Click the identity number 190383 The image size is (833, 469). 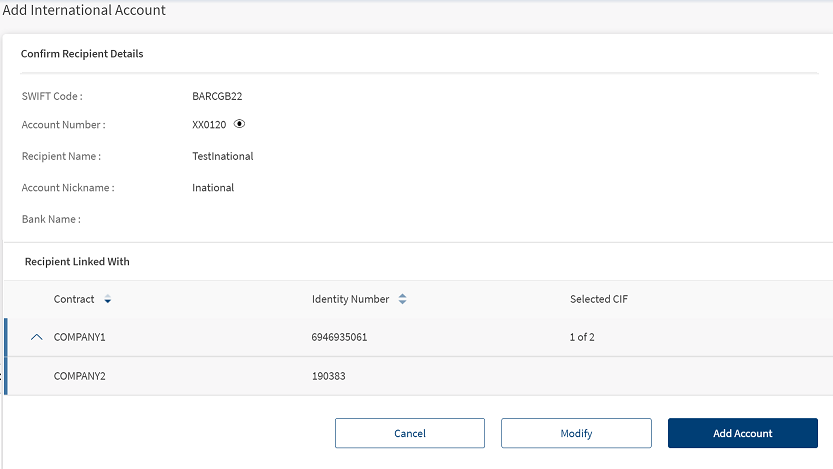tap(328, 376)
